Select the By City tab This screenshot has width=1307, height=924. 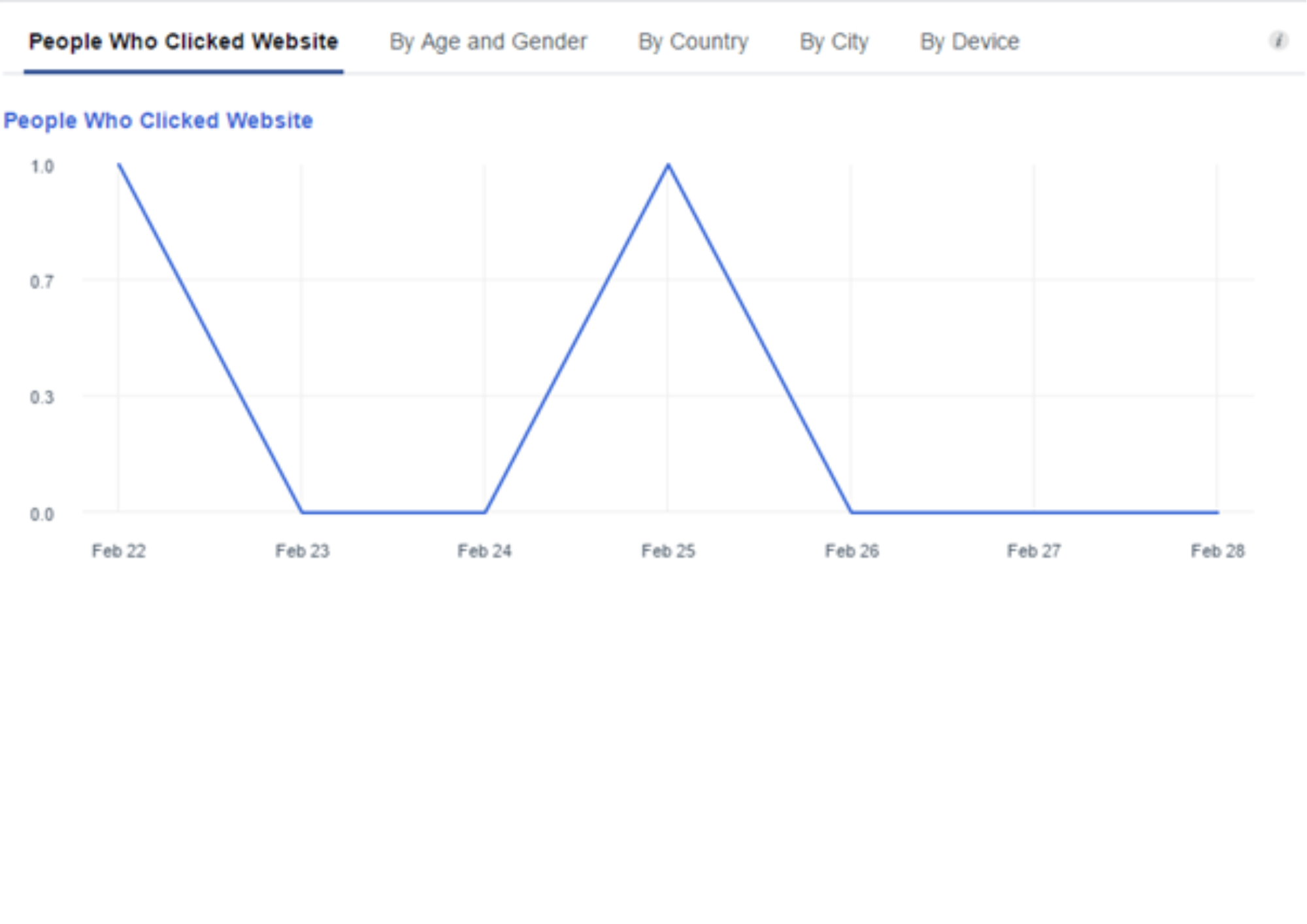834,42
